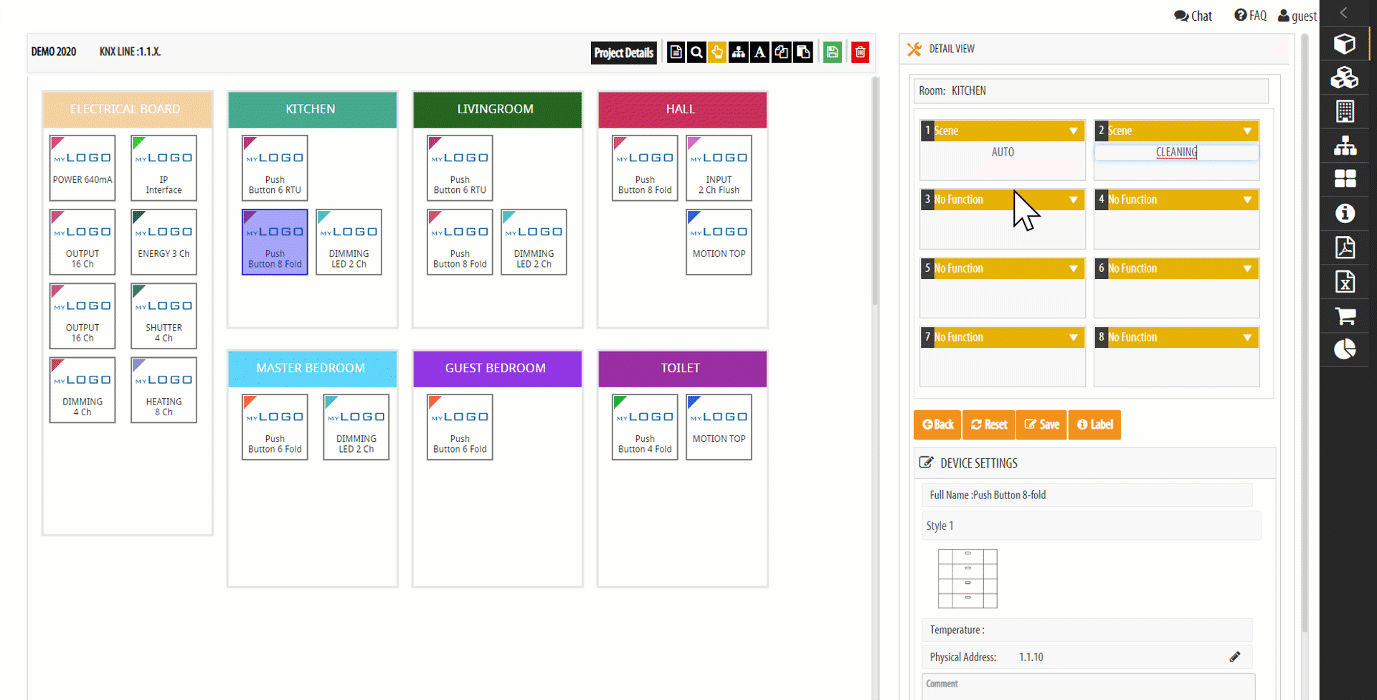
Task: Click the green save project icon
Action: pos(832,53)
